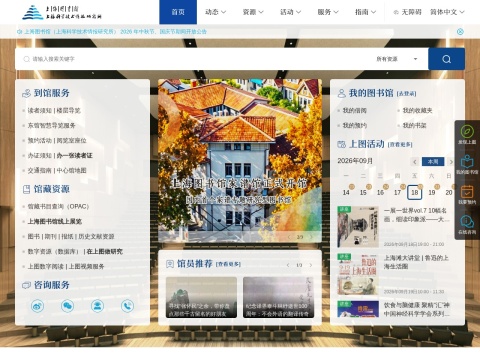Select date 14 in calendar
The height and width of the screenshot is (360, 480).
point(346,192)
